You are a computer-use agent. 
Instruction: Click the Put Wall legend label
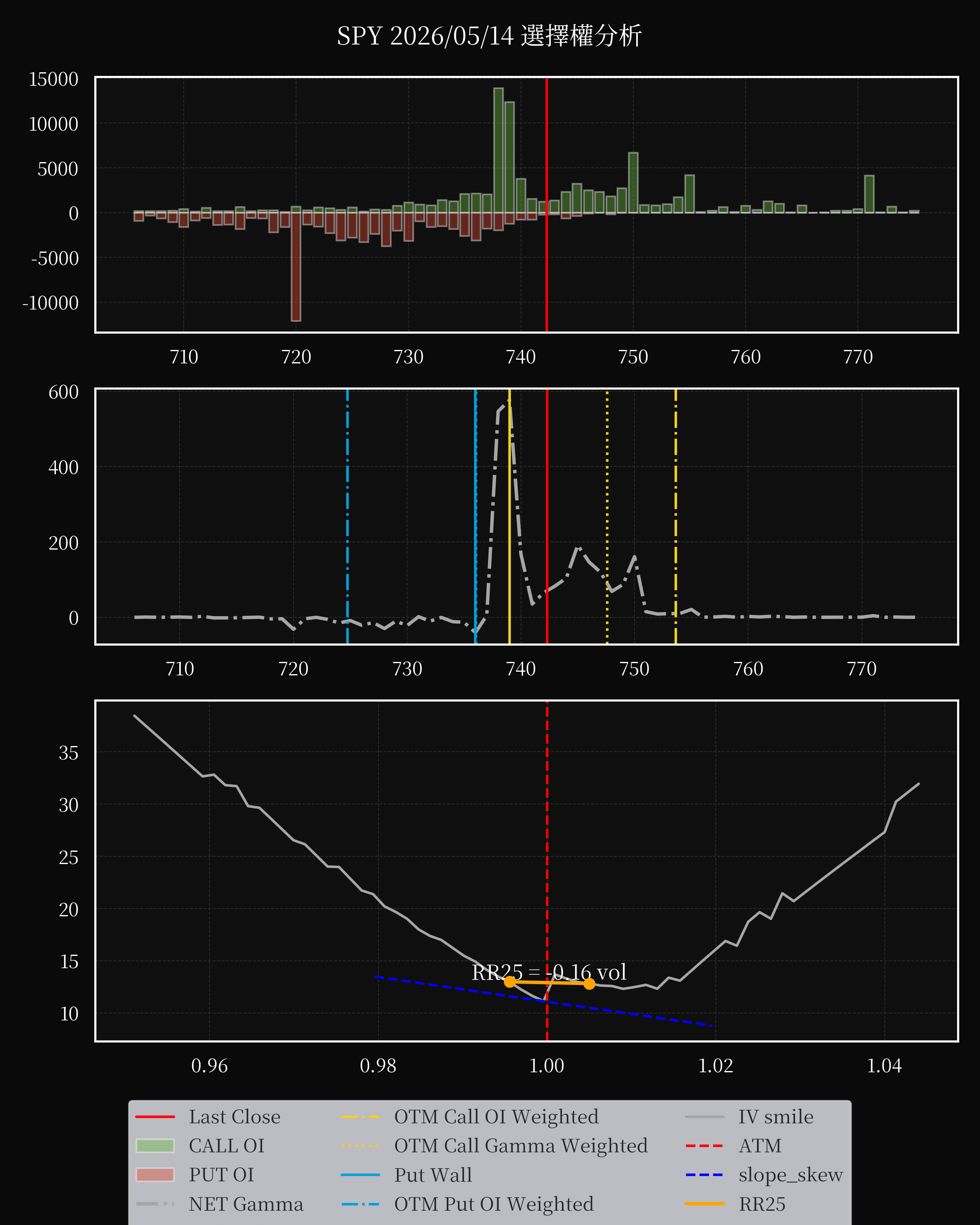pyautogui.click(x=434, y=1175)
